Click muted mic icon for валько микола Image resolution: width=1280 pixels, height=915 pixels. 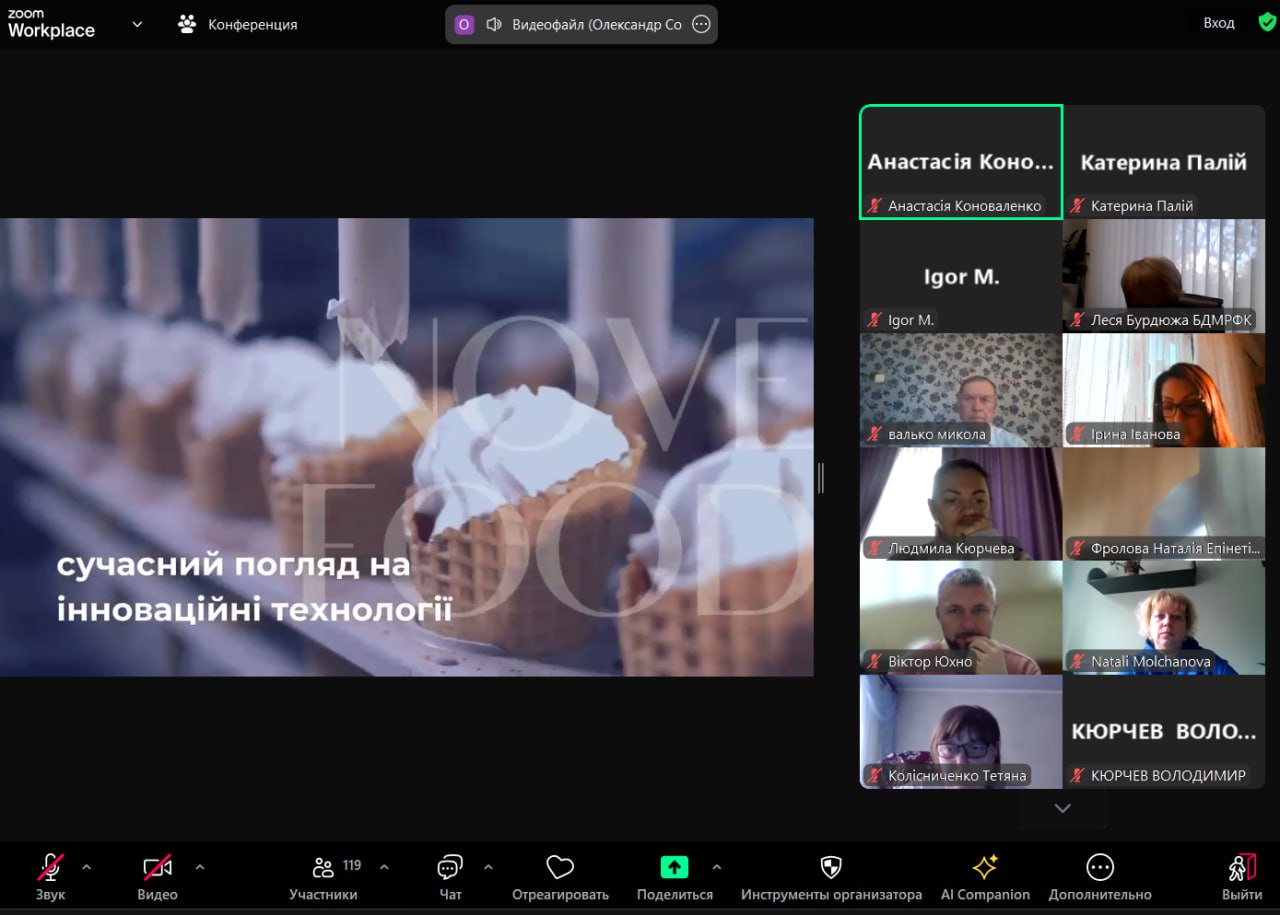[x=875, y=434]
